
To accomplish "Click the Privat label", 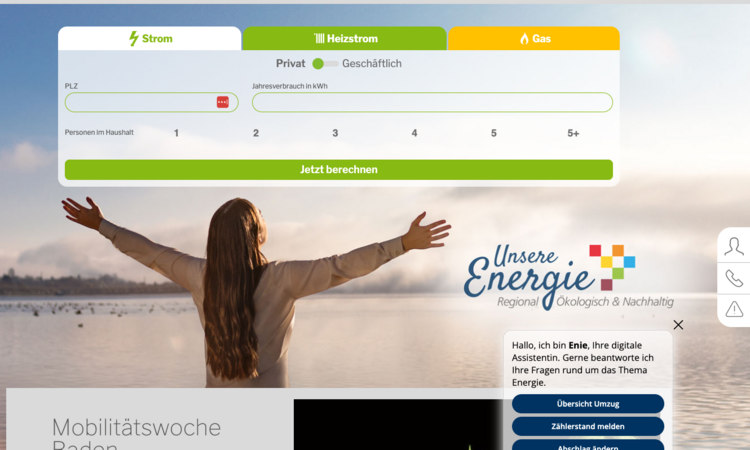I will (x=290, y=64).
